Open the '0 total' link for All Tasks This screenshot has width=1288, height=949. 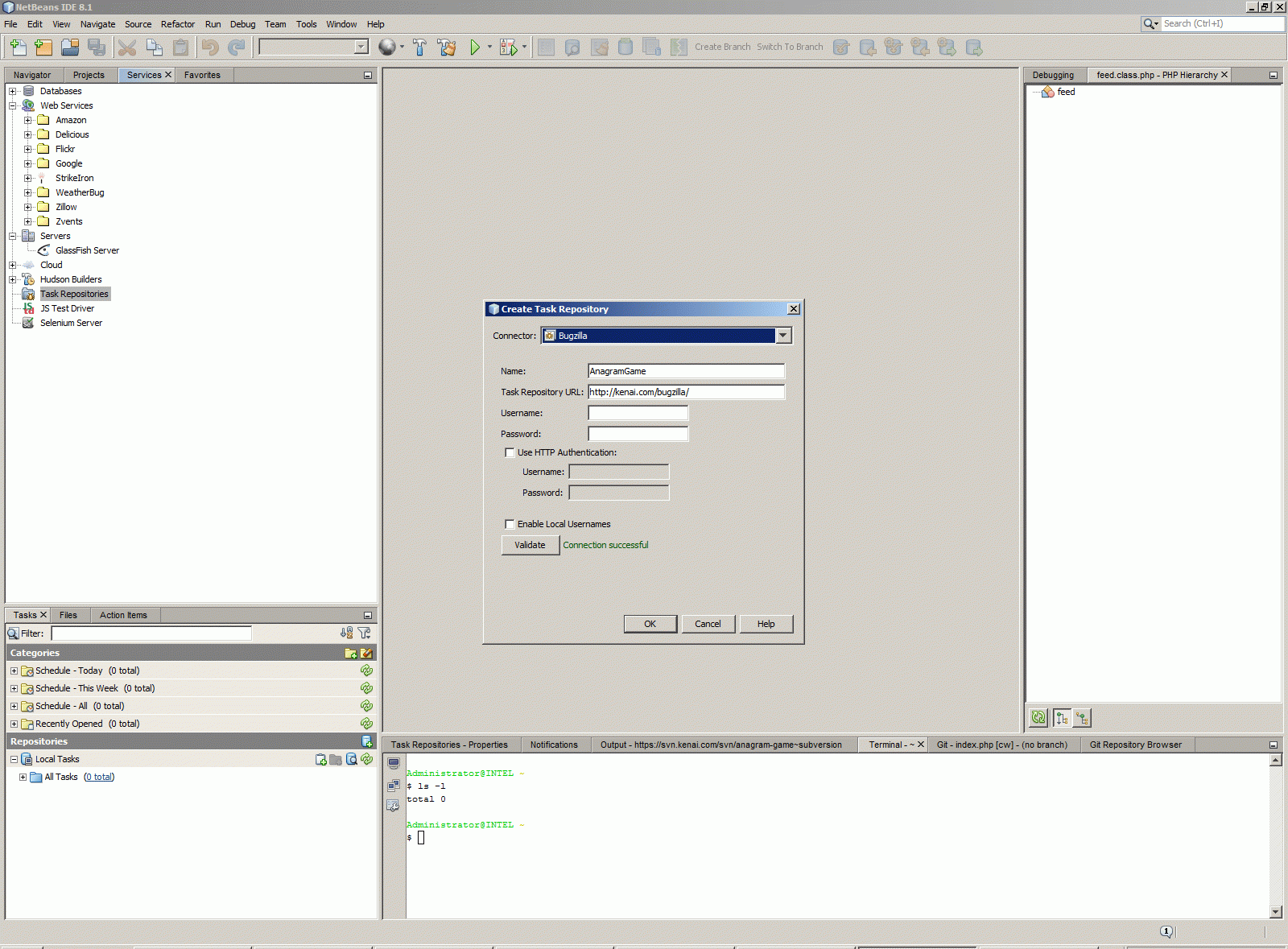(99, 777)
